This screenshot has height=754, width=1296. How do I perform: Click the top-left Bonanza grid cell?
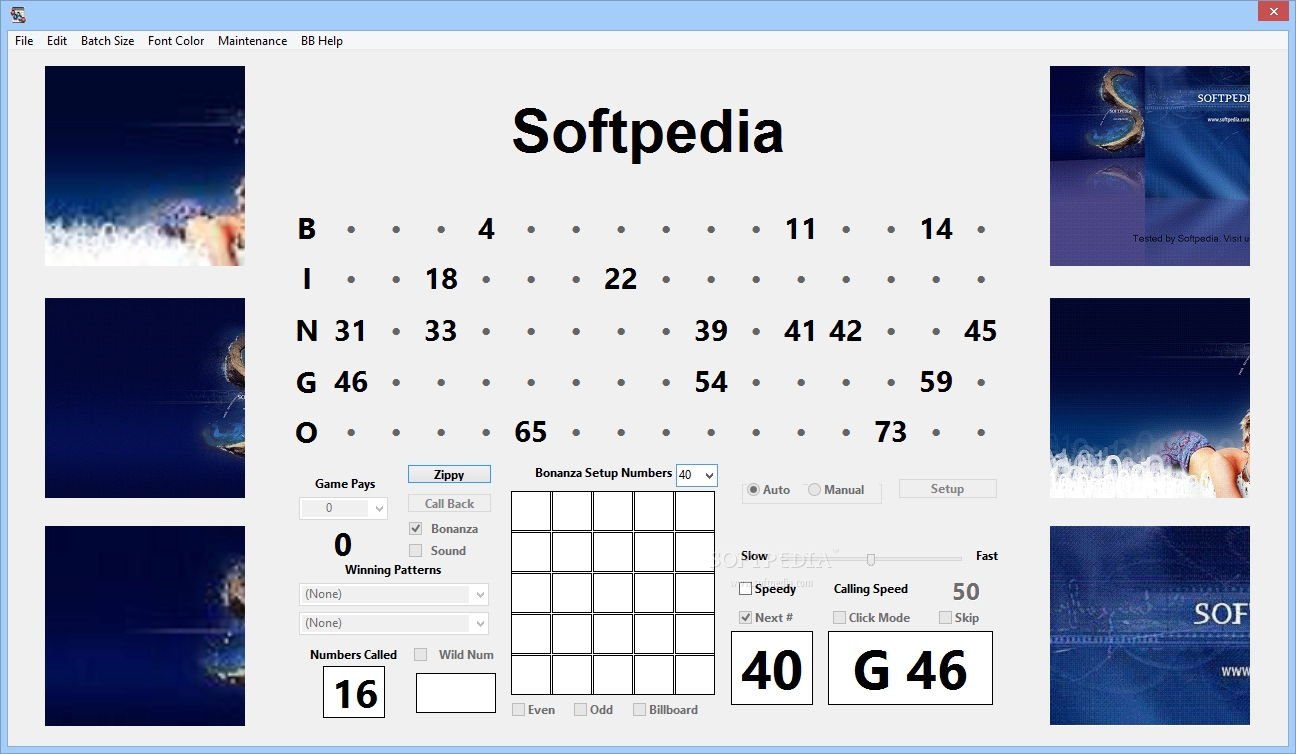[x=531, y=511]
